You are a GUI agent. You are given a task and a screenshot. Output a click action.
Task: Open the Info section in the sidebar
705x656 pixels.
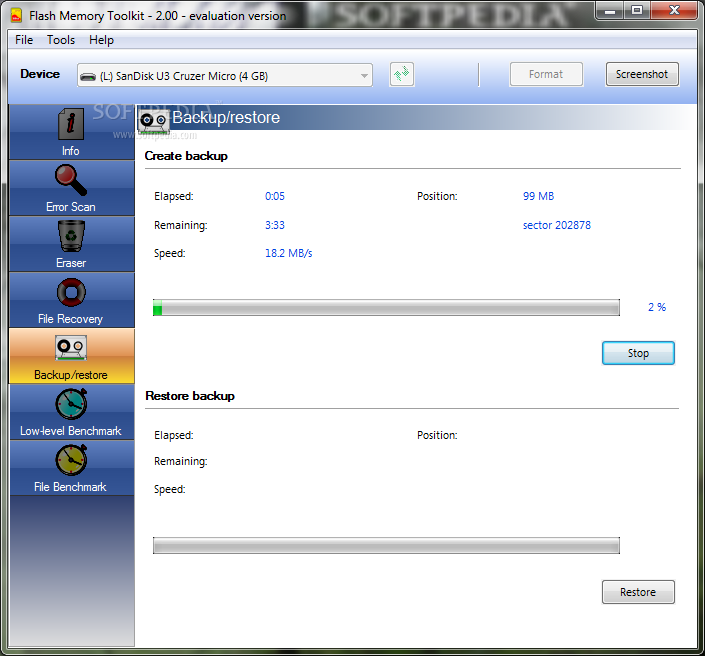(71, 132)
